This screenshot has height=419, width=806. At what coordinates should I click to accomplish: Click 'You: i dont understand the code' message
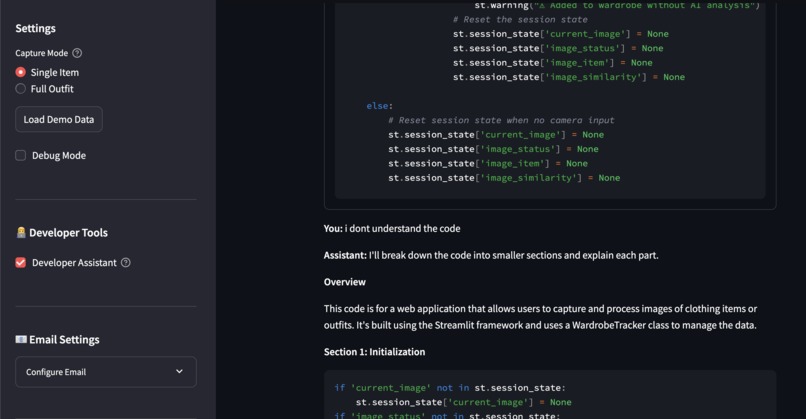tap(392, 228)
